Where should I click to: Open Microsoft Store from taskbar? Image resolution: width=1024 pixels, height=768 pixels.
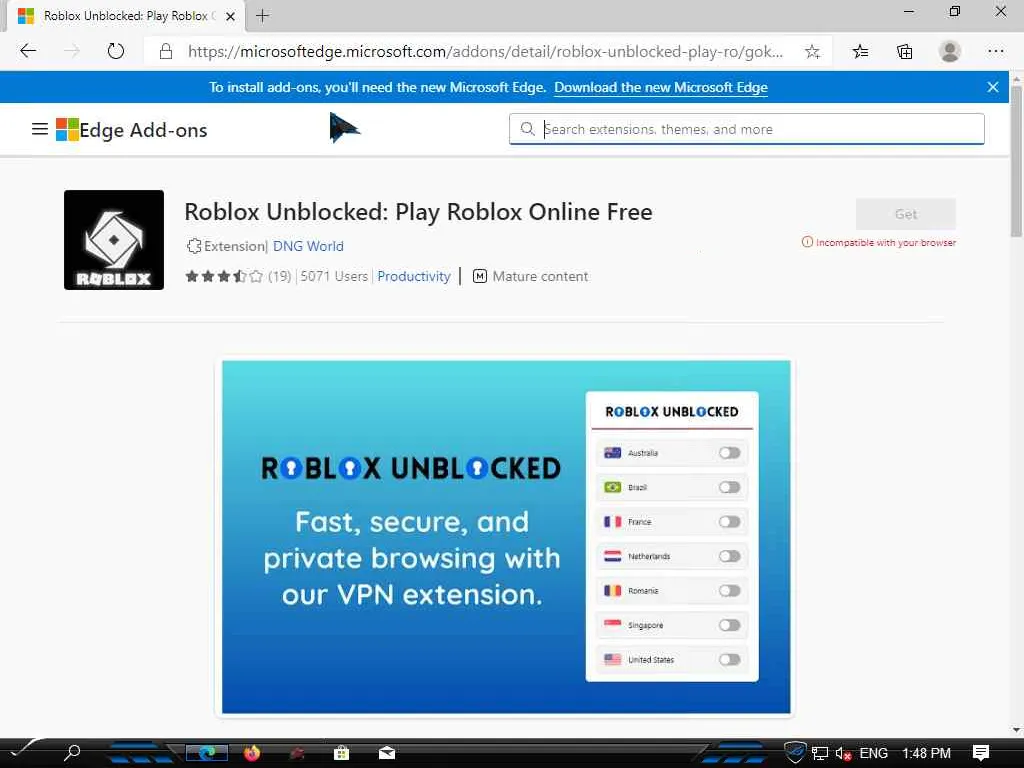pos(341,753)
